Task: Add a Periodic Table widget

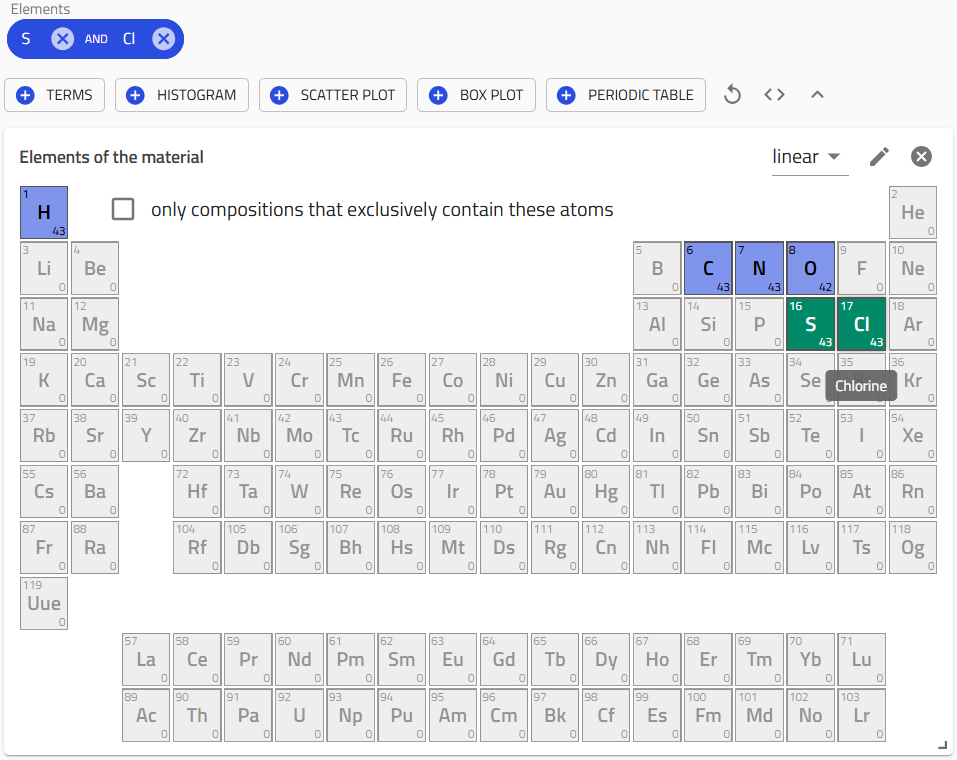Action: 626,95
